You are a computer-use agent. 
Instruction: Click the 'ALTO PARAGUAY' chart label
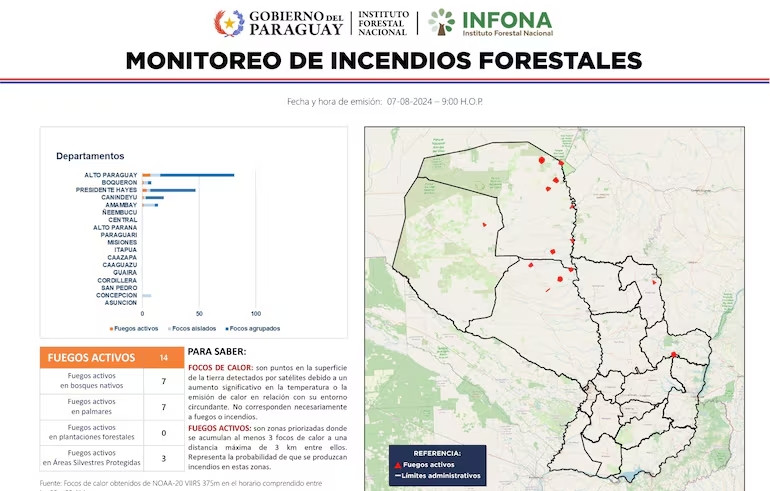coord(110,175)
